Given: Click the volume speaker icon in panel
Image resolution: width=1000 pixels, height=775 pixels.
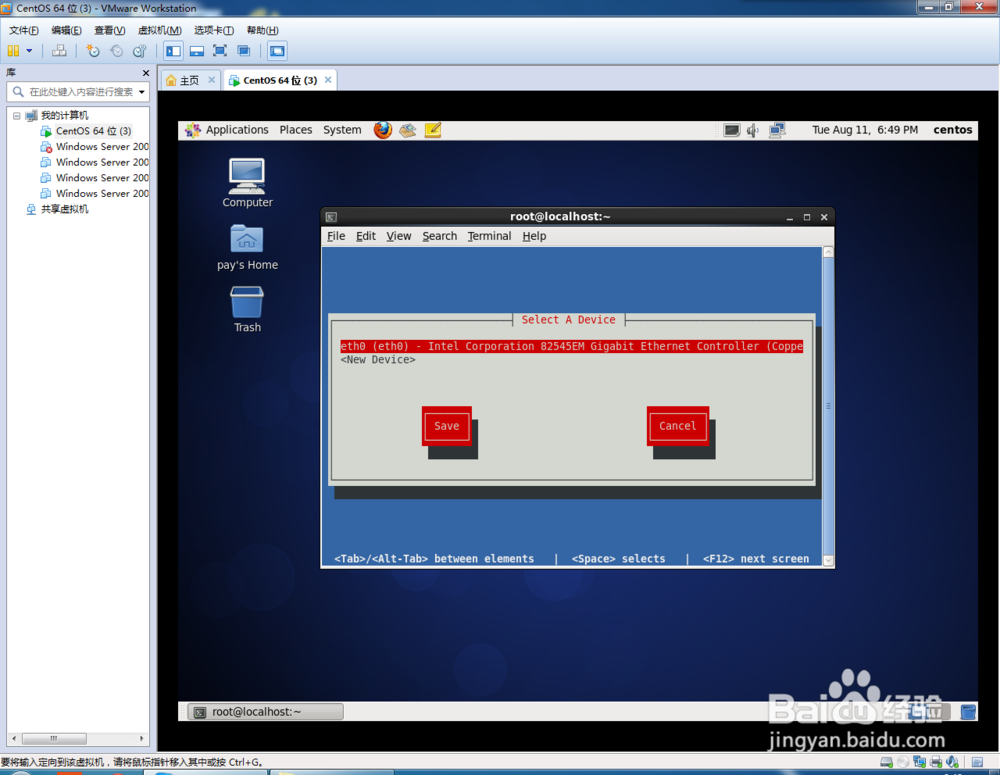Looking at the screenshot, I should [753, 130].
